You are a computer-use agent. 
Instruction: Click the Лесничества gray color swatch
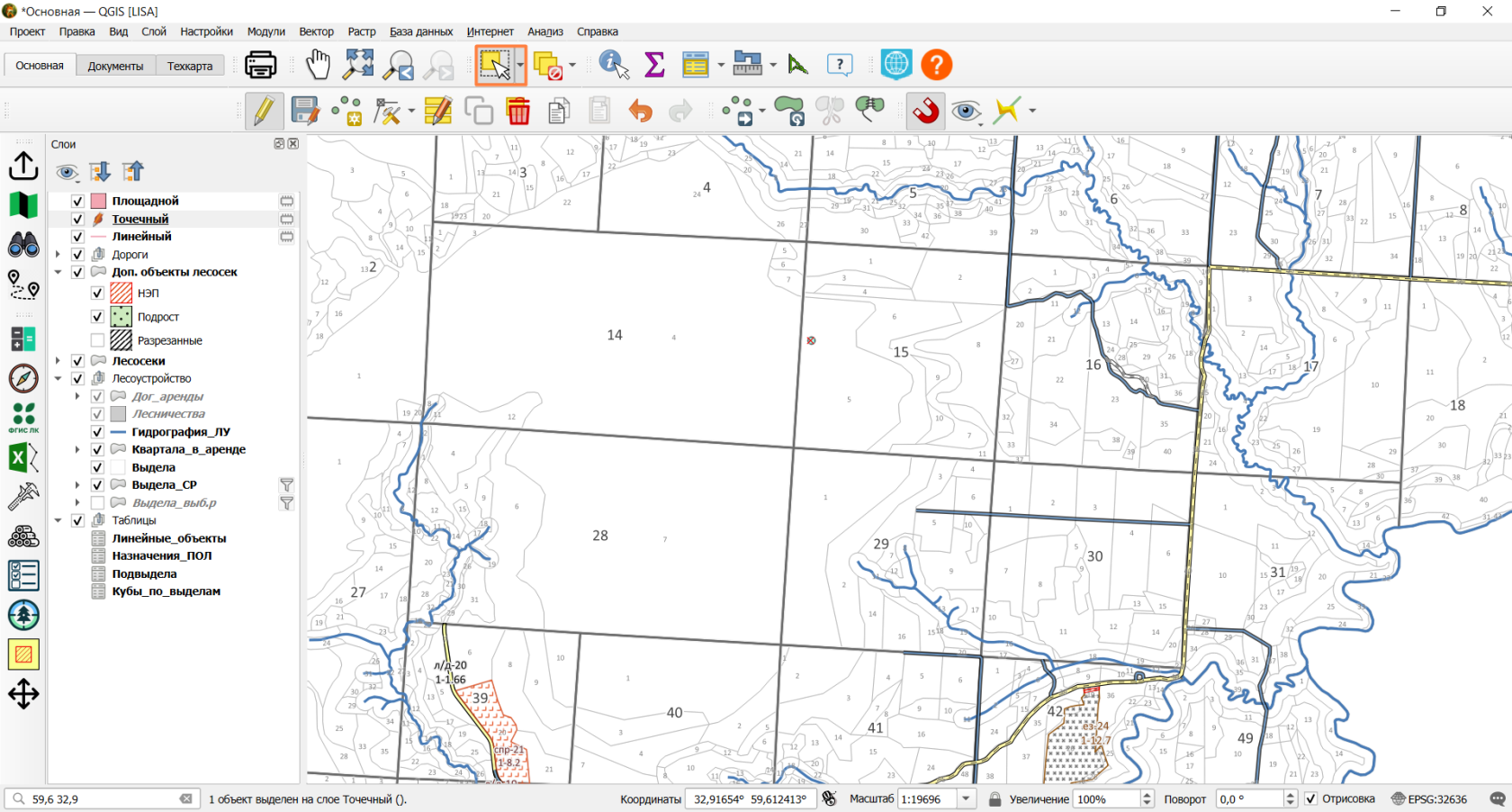(118, 414)
